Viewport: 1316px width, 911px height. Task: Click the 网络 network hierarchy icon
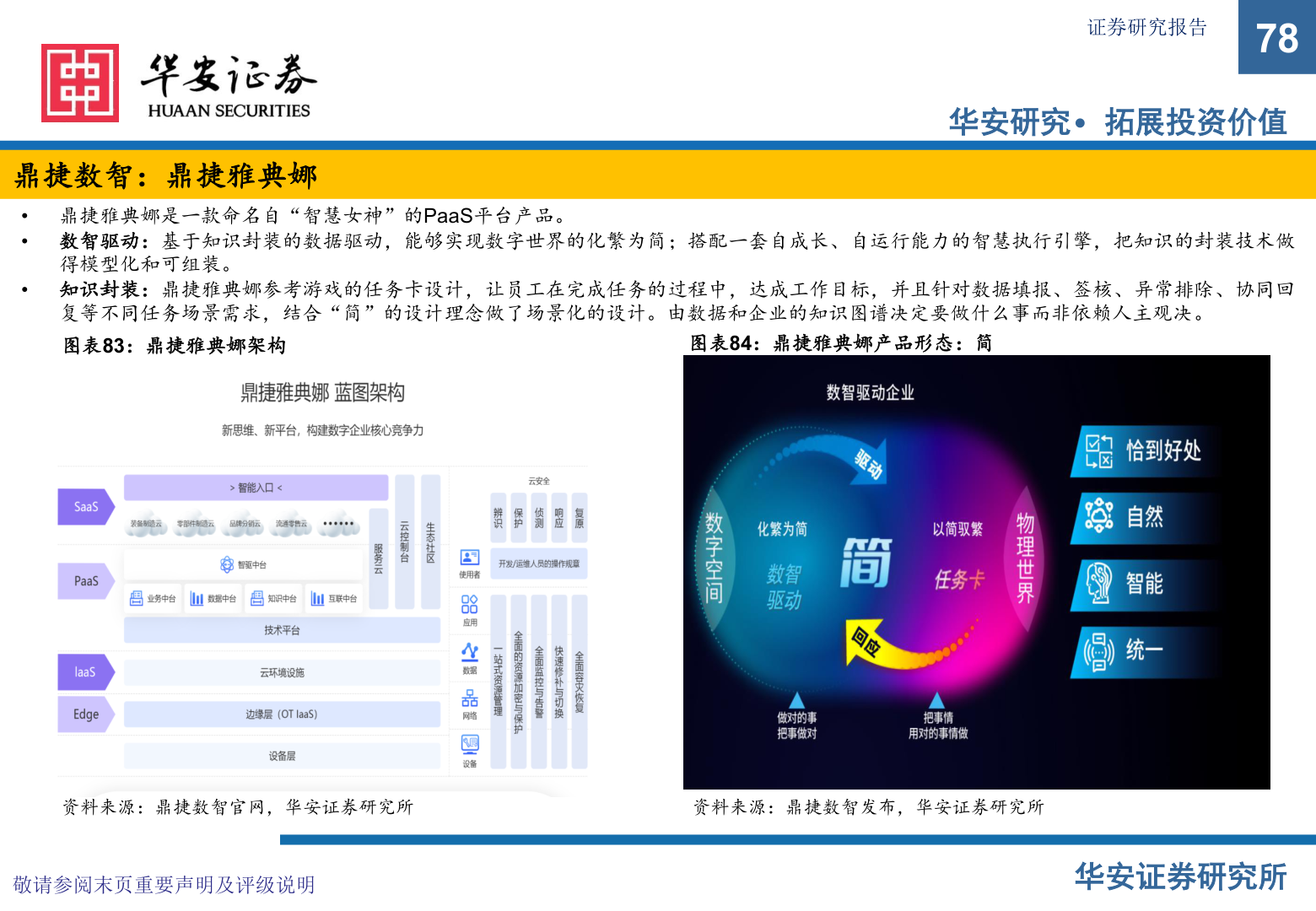470,698
